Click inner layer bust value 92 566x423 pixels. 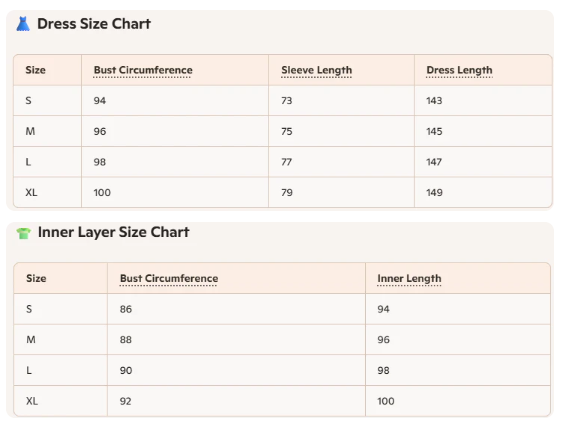click(x=125, y=401)
